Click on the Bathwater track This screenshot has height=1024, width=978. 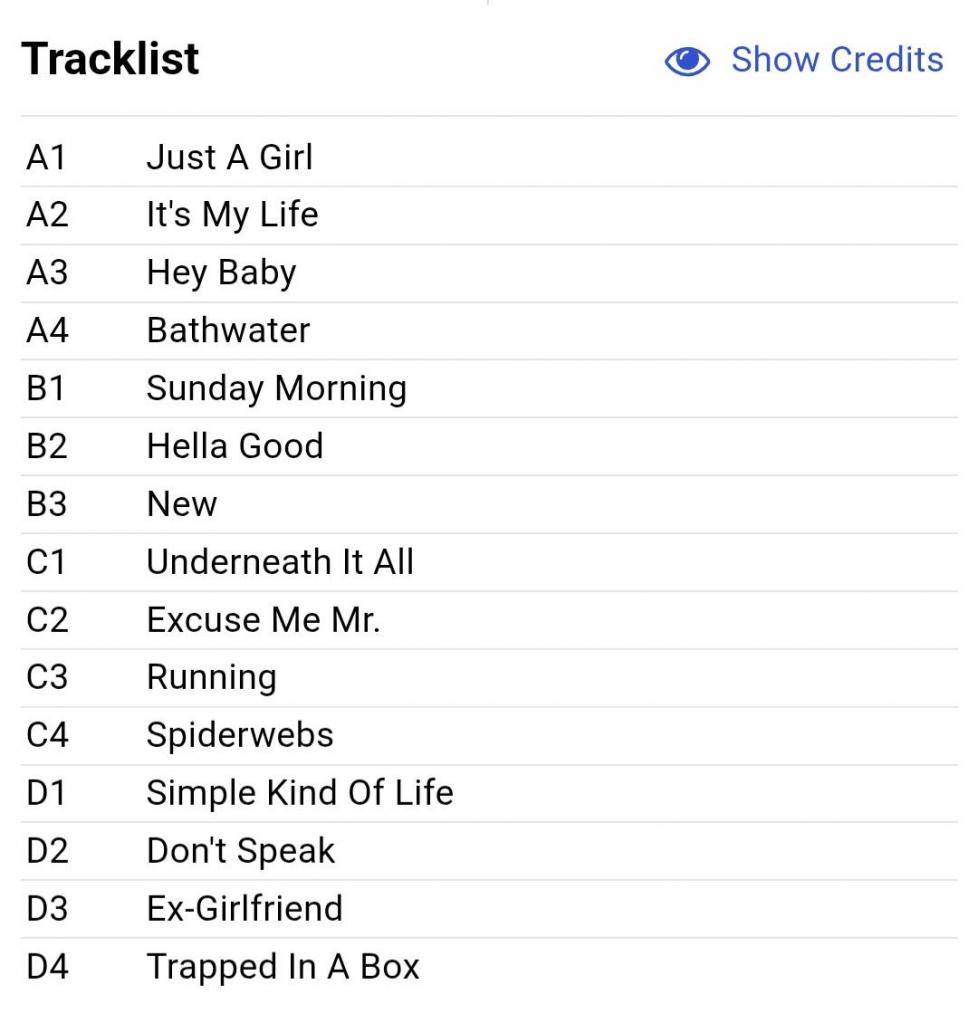(228, 331)
